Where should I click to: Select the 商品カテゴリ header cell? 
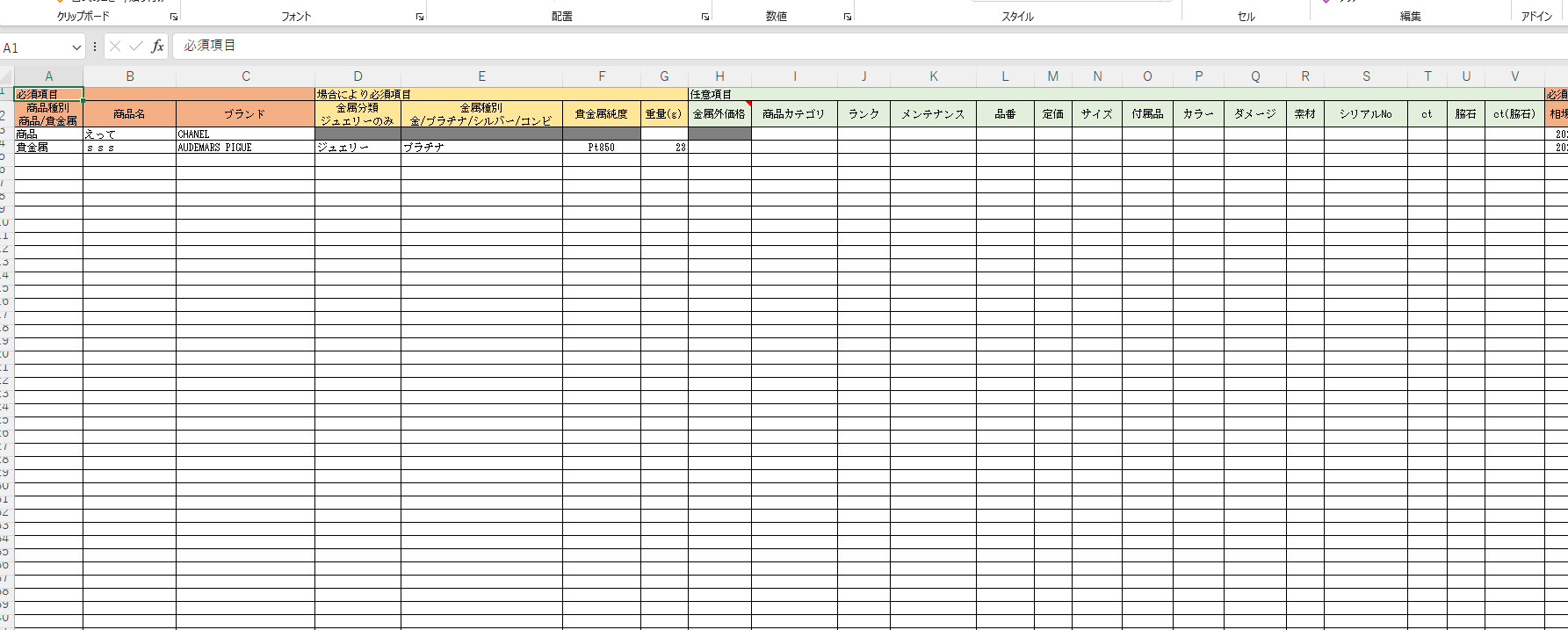[x=794, y=114]
